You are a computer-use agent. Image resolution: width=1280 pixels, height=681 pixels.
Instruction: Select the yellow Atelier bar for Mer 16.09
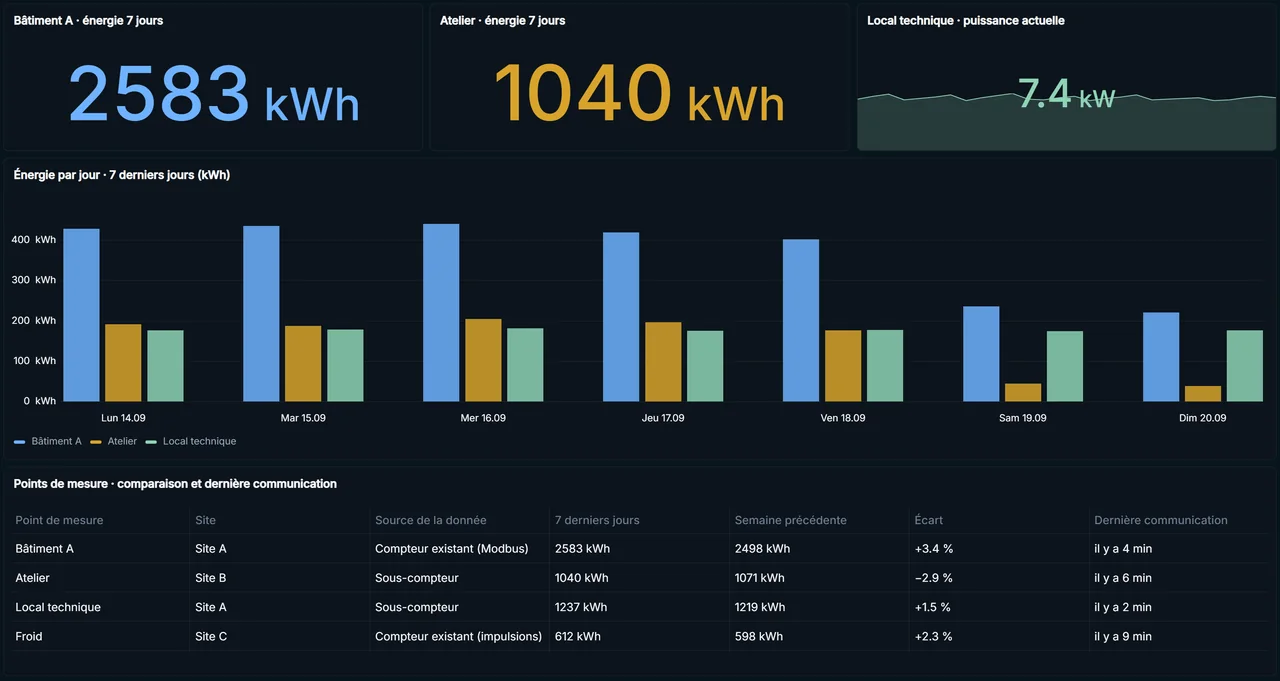click(483, 360)
